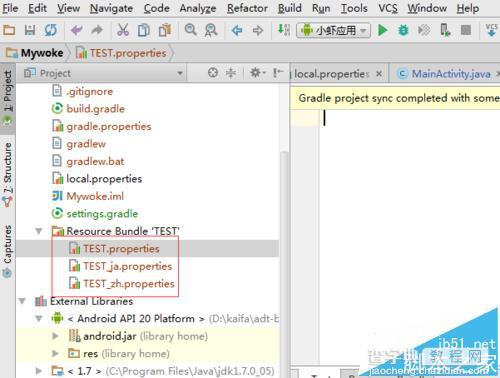Click the Redo arrow icon

click(97, 30)
